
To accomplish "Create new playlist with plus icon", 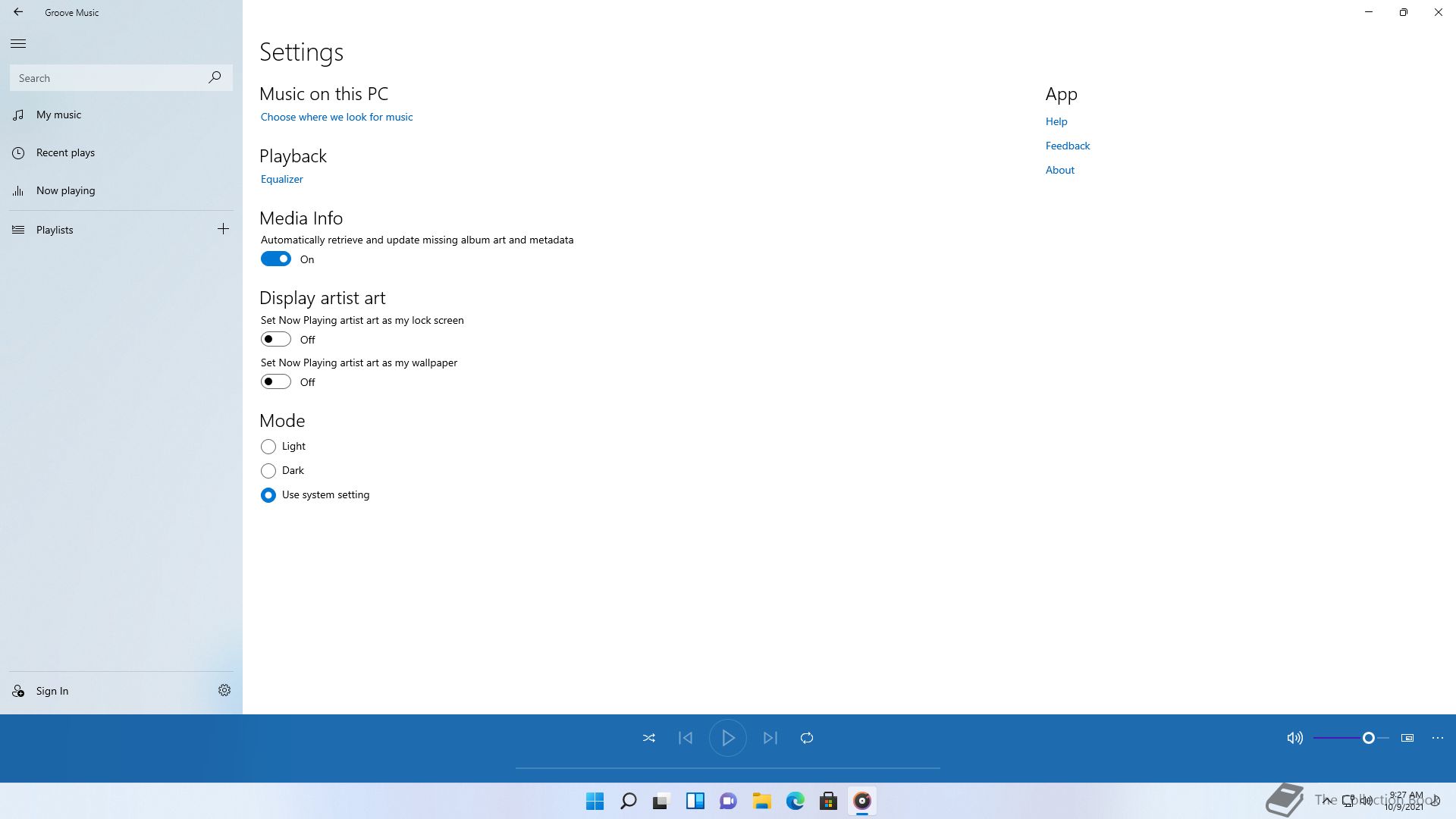I will coord(223,229).
